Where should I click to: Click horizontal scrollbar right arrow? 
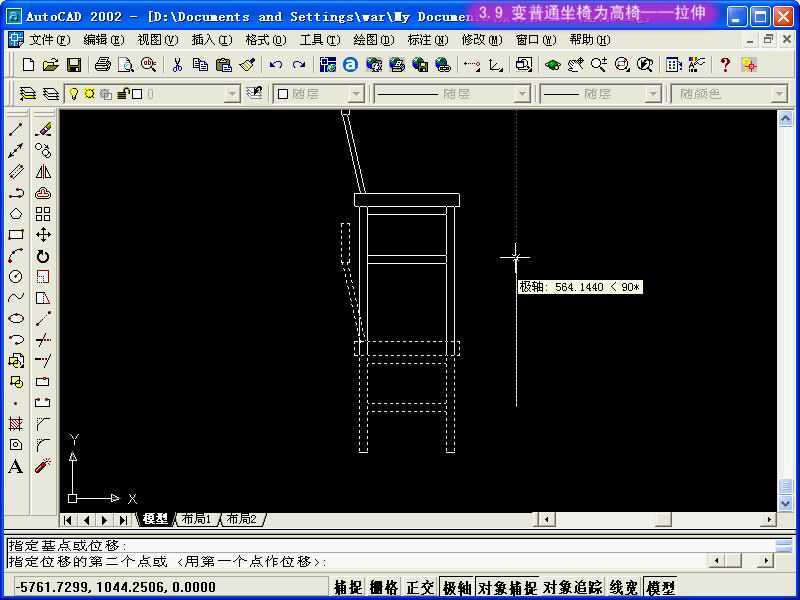pyautogui.click(x=768, y=520)
